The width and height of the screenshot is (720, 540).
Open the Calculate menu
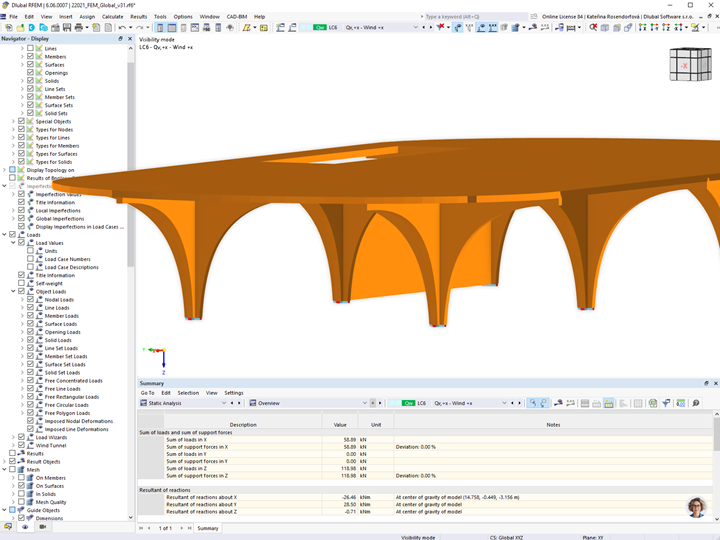point(113,17)
